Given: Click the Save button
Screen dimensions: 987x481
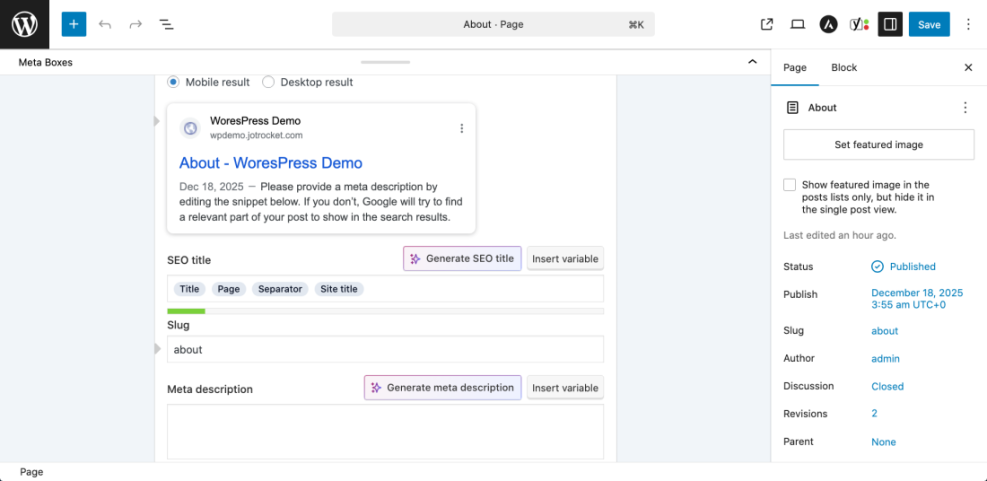Looking at the screenshot, I should click(929, 25).
